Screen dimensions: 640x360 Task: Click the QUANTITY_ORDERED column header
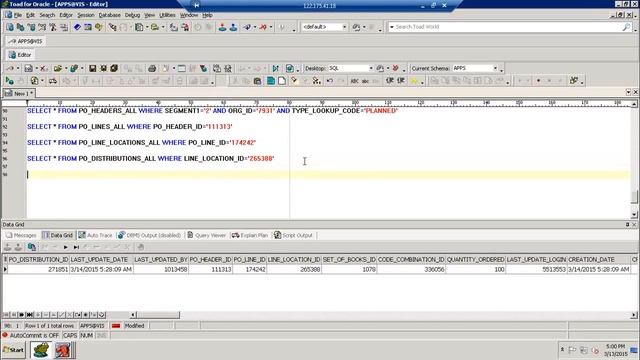(476, 260)
